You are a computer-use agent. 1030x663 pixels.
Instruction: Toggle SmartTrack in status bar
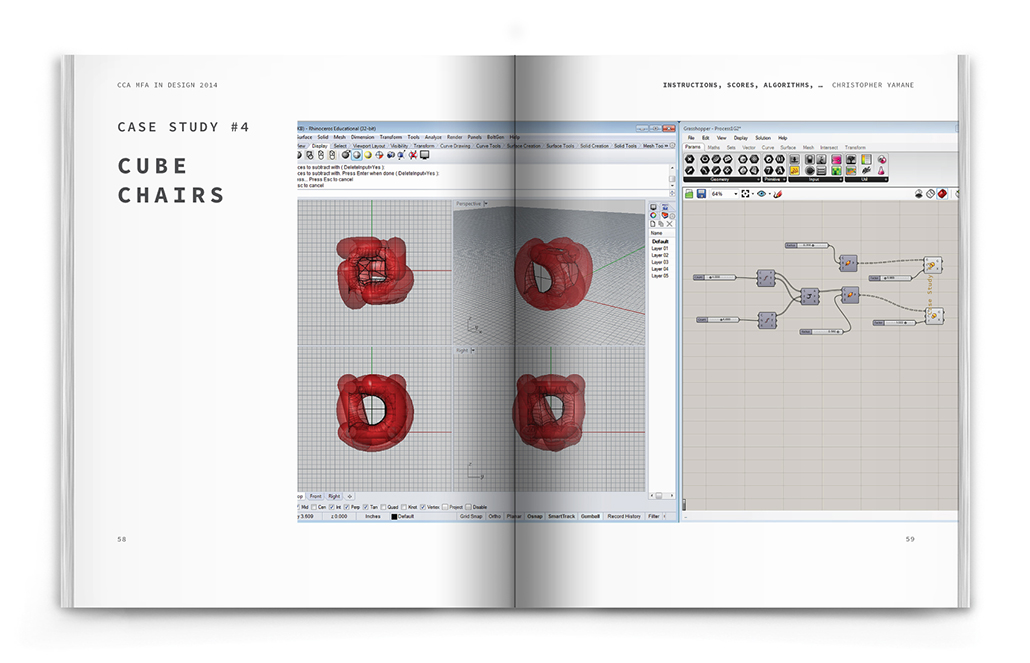(x=562, y=516)
